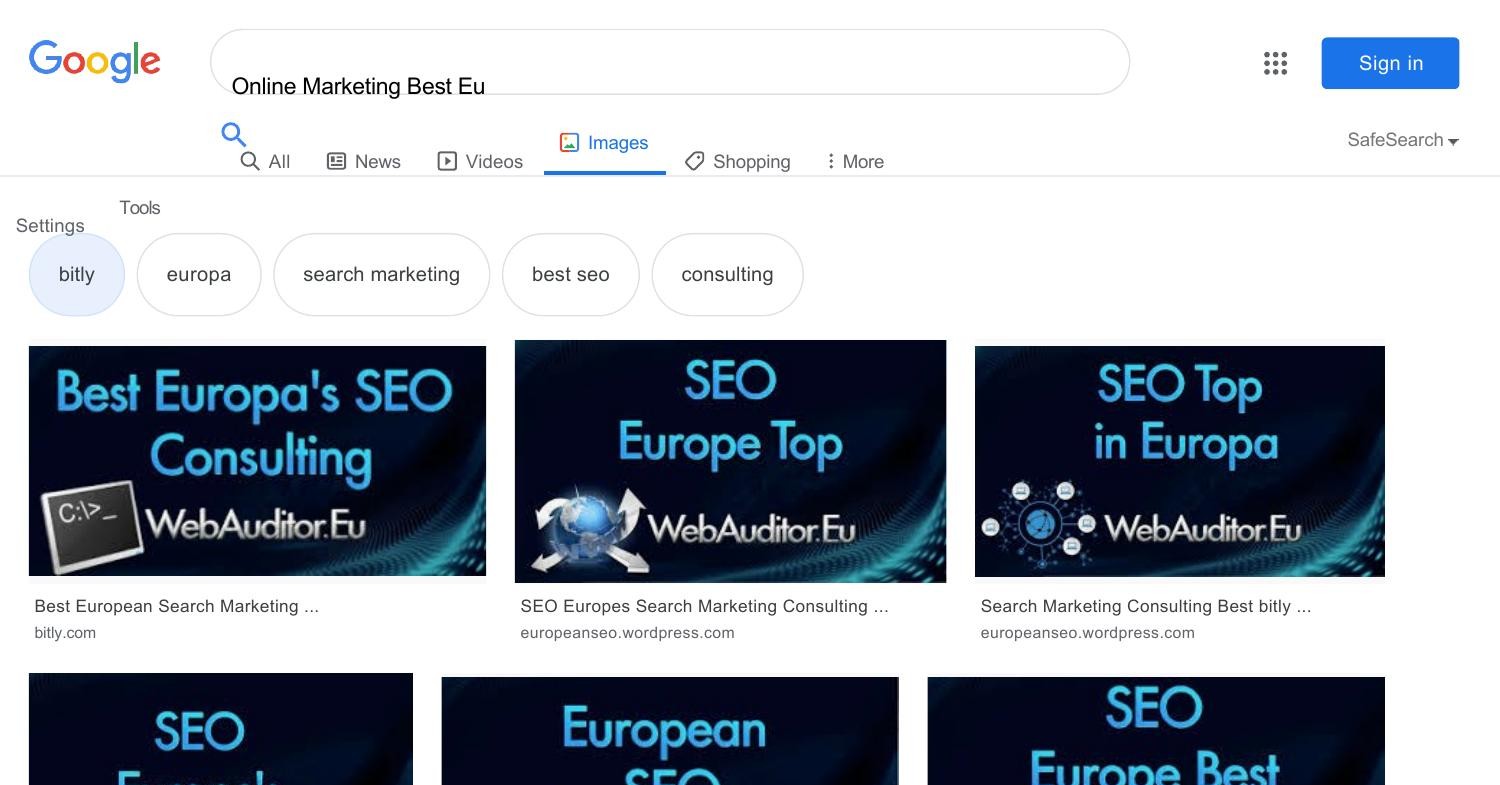Open the European SEO image in second row
The image size is (1500, 785).
670,731
